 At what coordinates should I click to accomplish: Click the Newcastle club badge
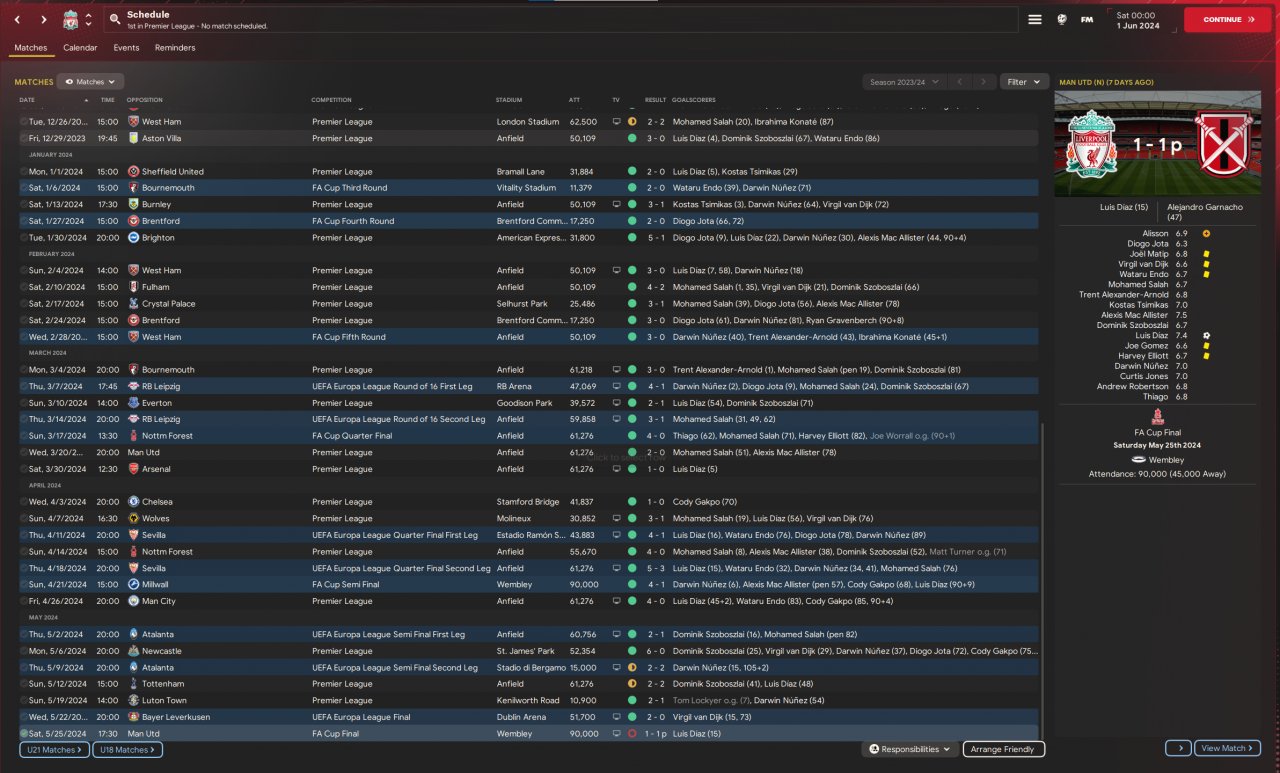click(134, 651)
